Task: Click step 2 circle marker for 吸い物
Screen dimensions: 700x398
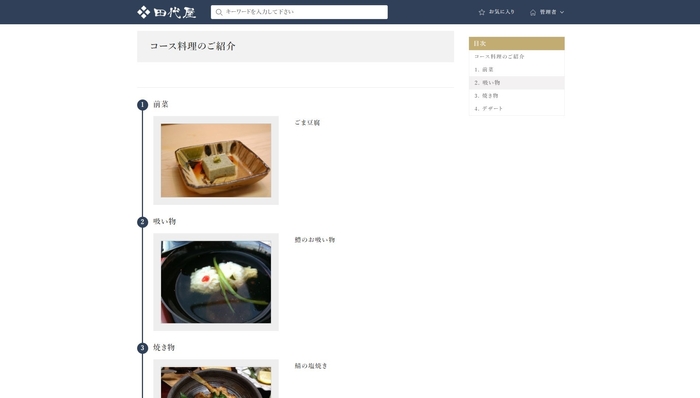Action: pyautogui.click(x=142, y=222)
